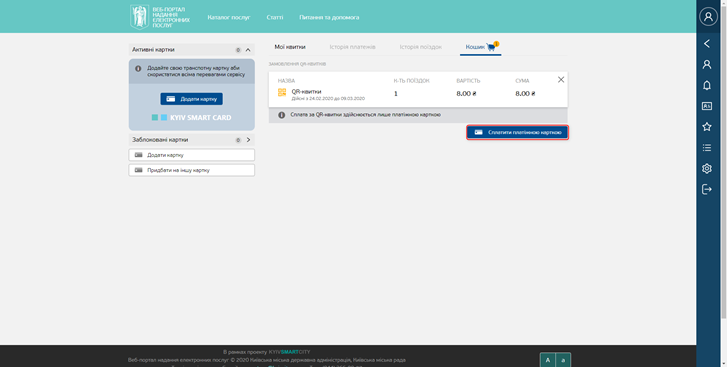This screenshot has height=367, width=727.
Task: Open favorites star icon
Action: (x=707, y=127)
